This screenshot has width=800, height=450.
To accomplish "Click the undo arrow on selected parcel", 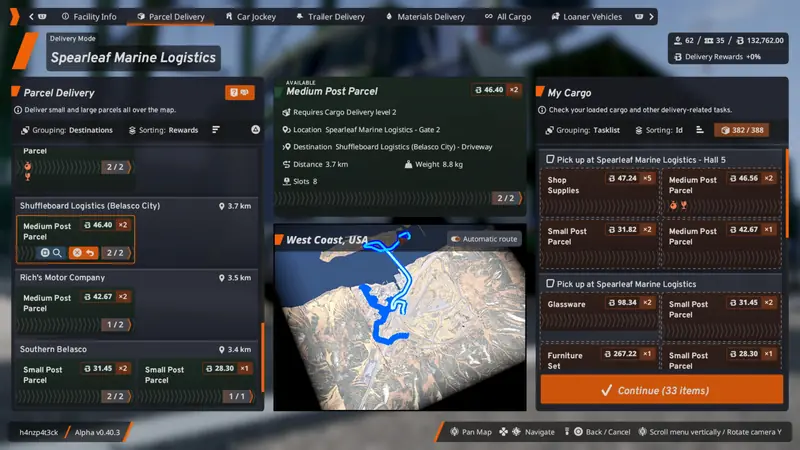I will pos(90,253).
